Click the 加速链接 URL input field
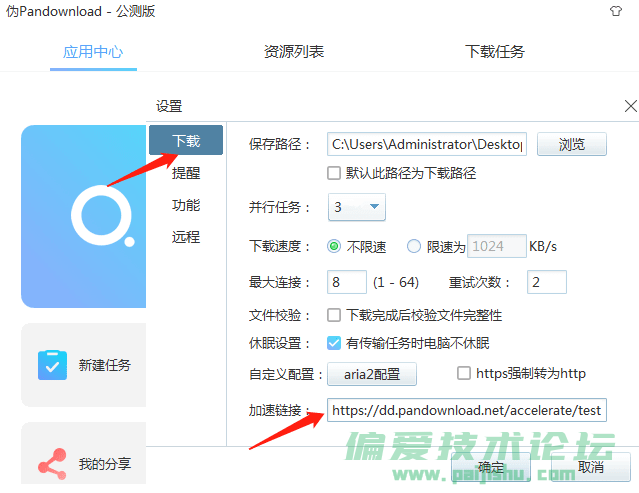This screenshot has height=493, width=639. tap(466, 410)
